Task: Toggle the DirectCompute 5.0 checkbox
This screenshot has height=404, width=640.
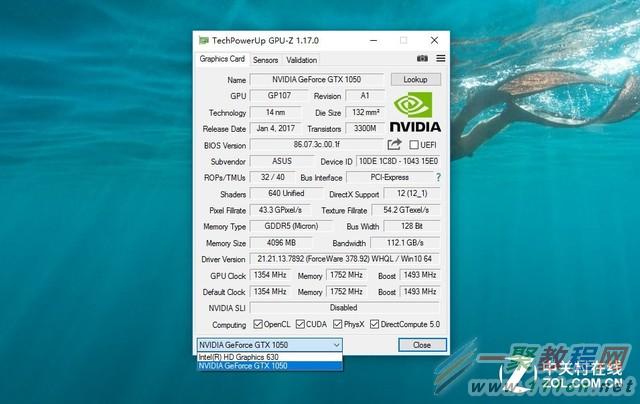Action: 374,324
